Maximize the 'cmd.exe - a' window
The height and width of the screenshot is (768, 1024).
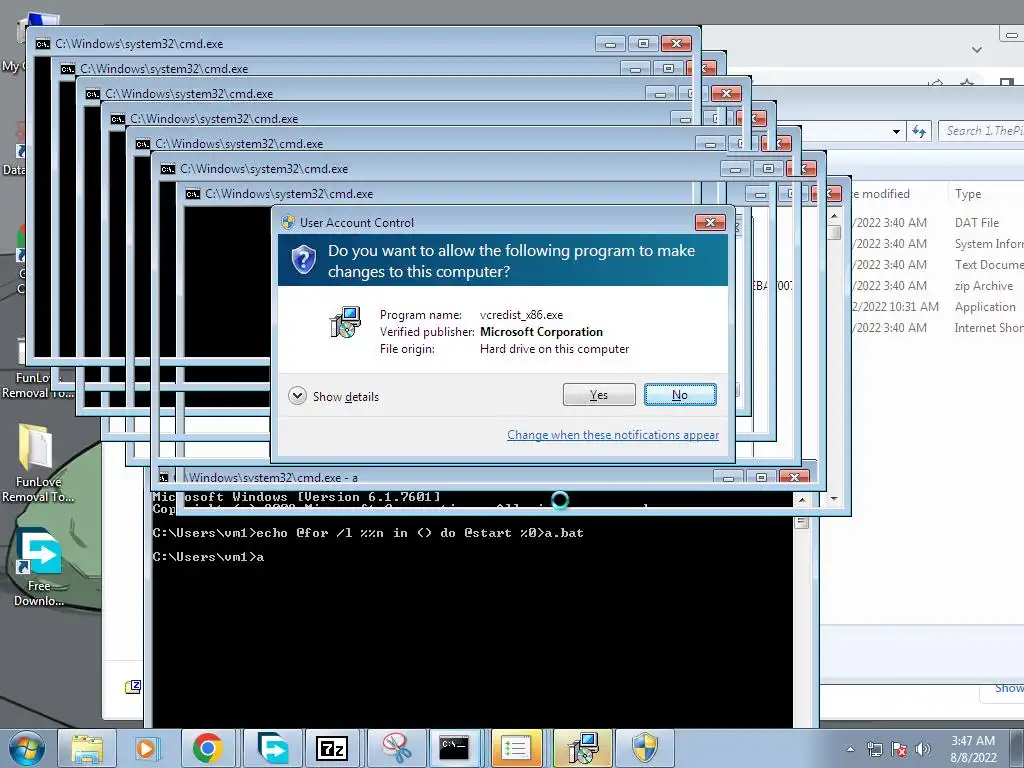[761, 477]
